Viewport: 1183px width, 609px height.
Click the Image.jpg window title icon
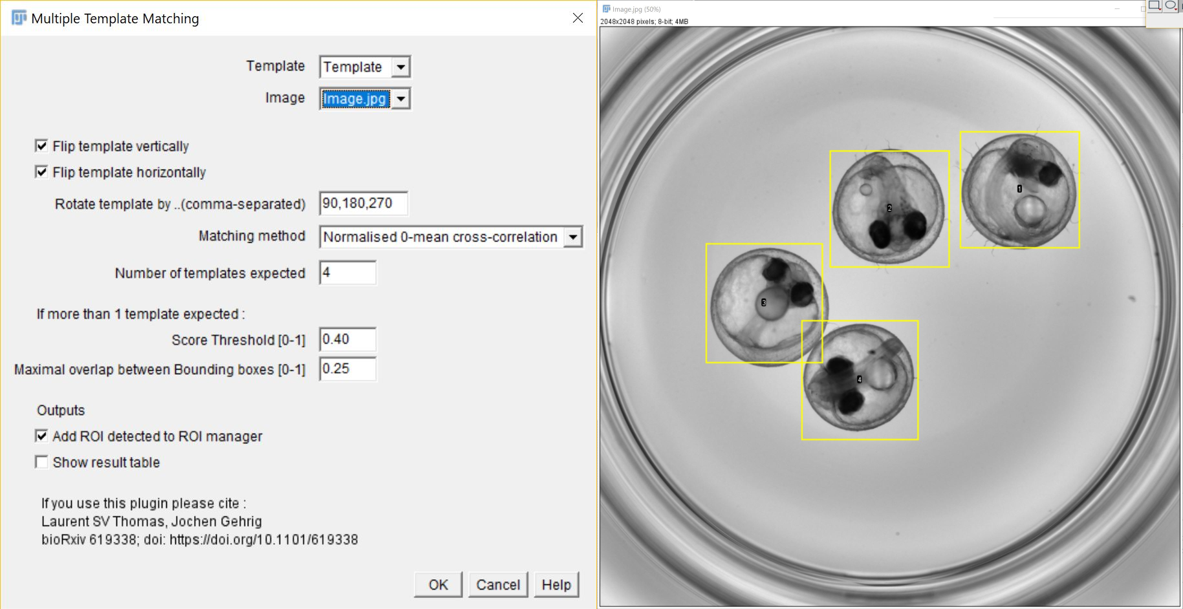click(607, 9)
